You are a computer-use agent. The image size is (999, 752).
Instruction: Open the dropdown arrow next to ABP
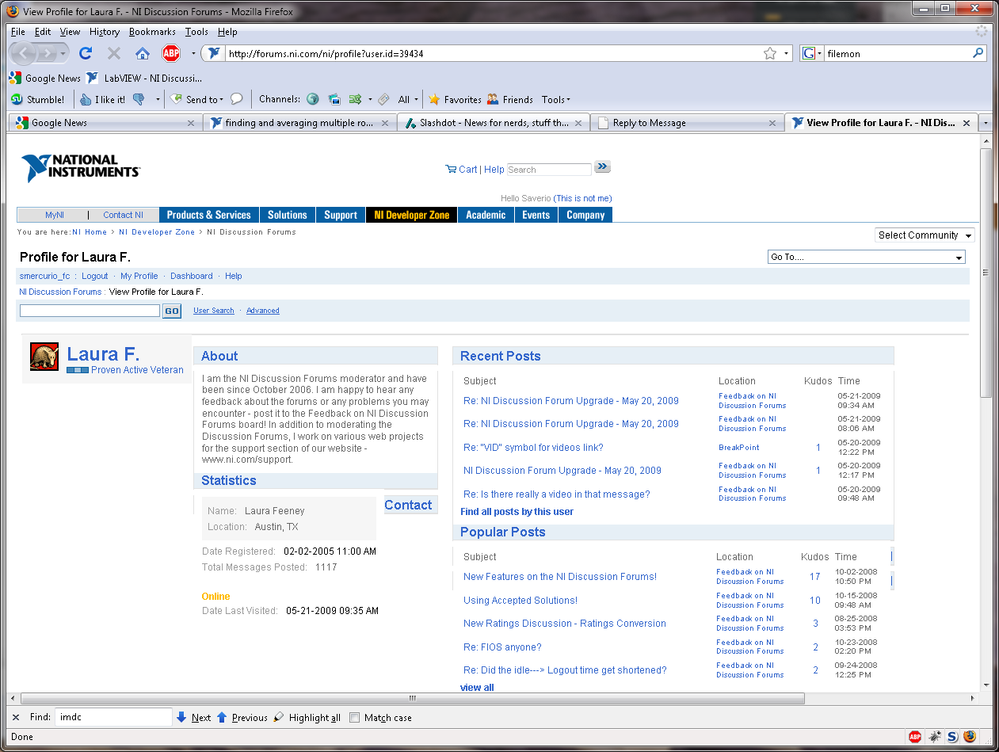(x=193, y=54)
